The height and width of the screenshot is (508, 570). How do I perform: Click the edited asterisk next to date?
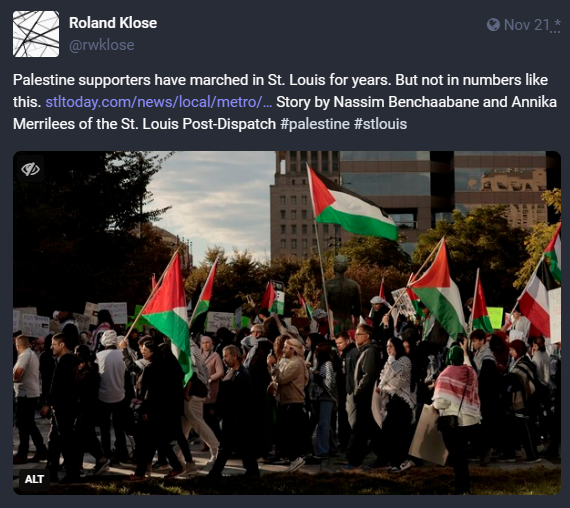556,25
